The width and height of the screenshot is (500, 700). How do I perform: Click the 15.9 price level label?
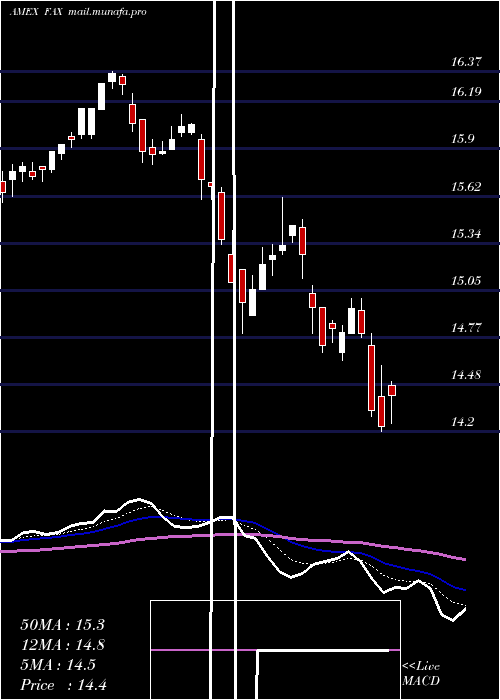pos(462,139)
